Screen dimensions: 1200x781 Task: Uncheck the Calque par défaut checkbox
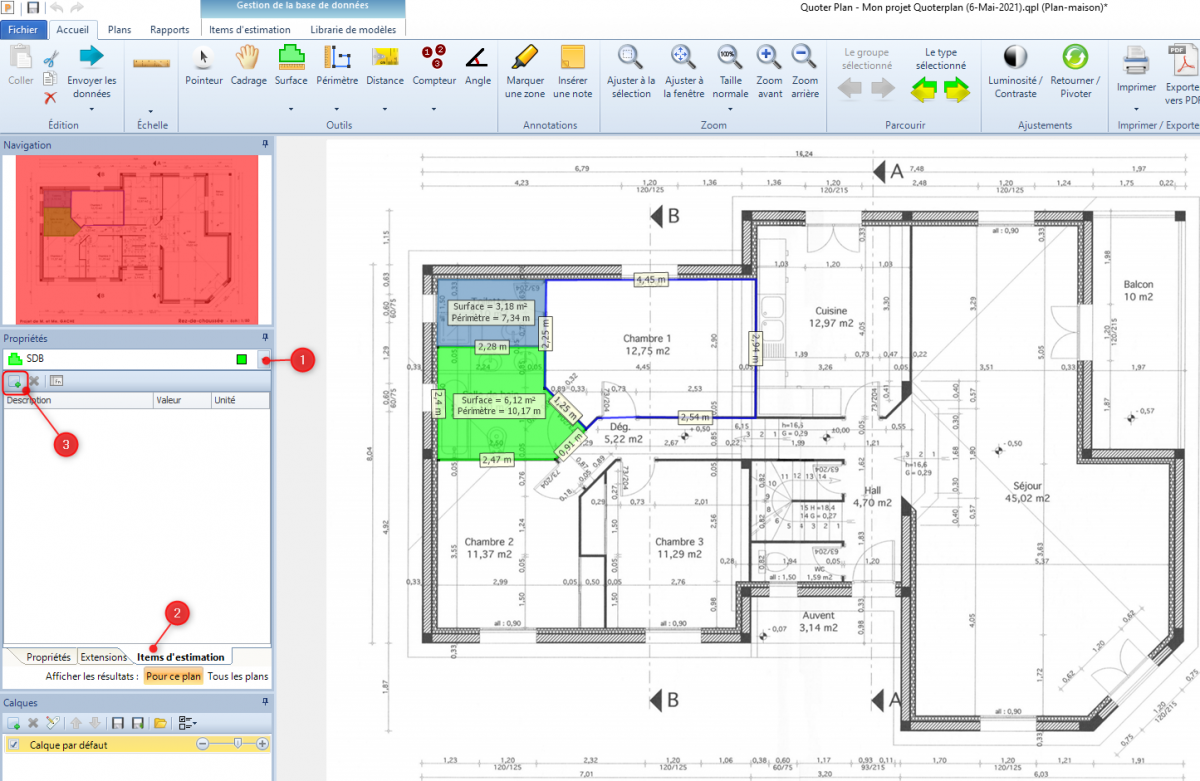coord(14,744)
